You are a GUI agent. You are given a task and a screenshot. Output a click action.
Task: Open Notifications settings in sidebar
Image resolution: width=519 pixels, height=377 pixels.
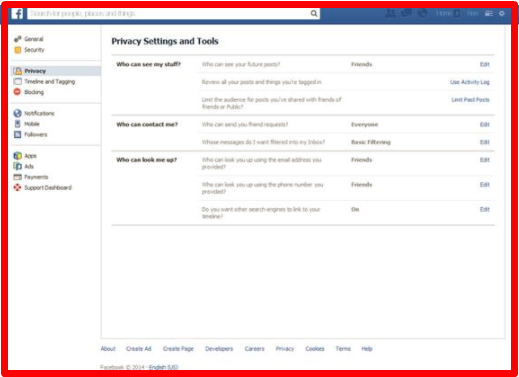[x=39, y=113]
